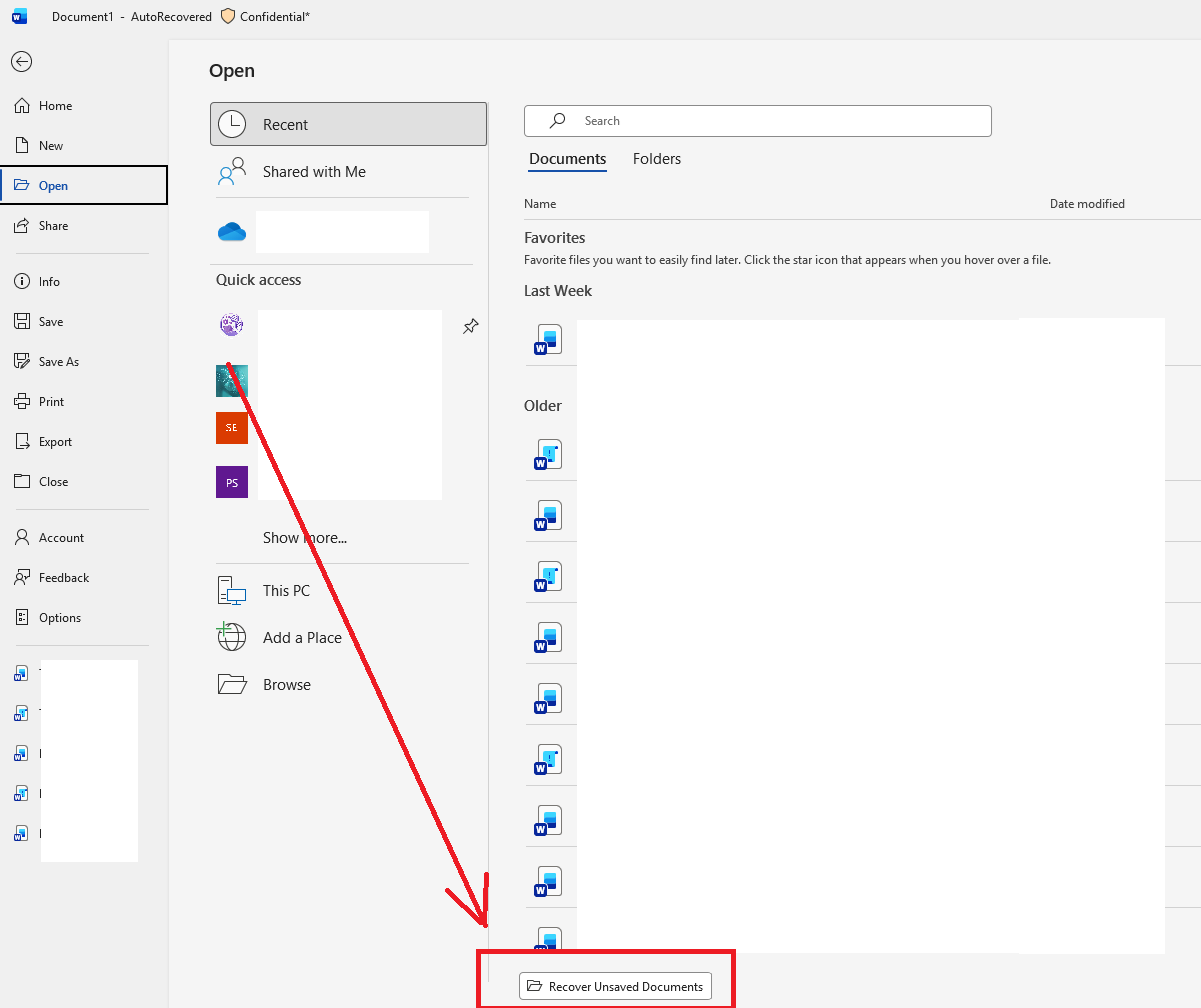Viewport: 1201px width, 1008px height.
Task: Switch to the Folders tab
Action: pyautogui.click(x=657, y=159)
